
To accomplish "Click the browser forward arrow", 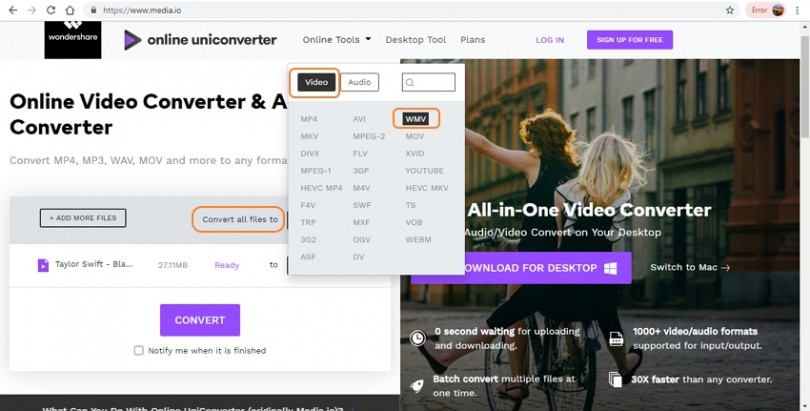I will click(x=32, y=10).
